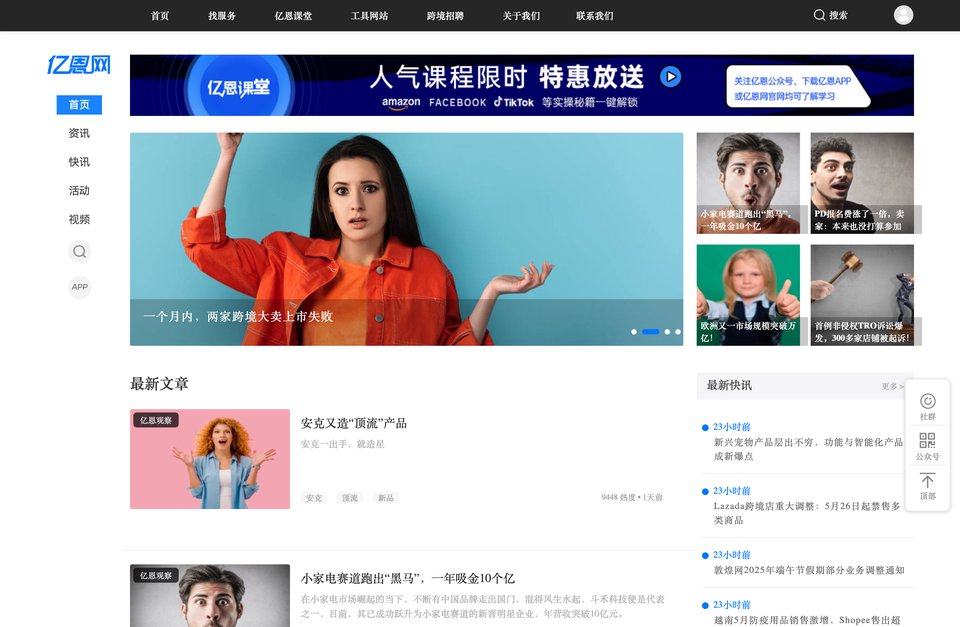Open 活动 in the sidebar
Viewport: 960px width, 627px height.
pyautogui.click(x=79, y=191)
